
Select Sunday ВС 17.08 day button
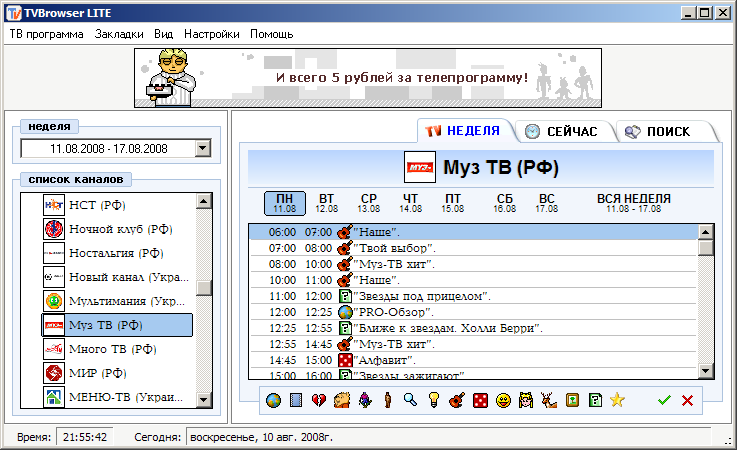coord(547,203)
